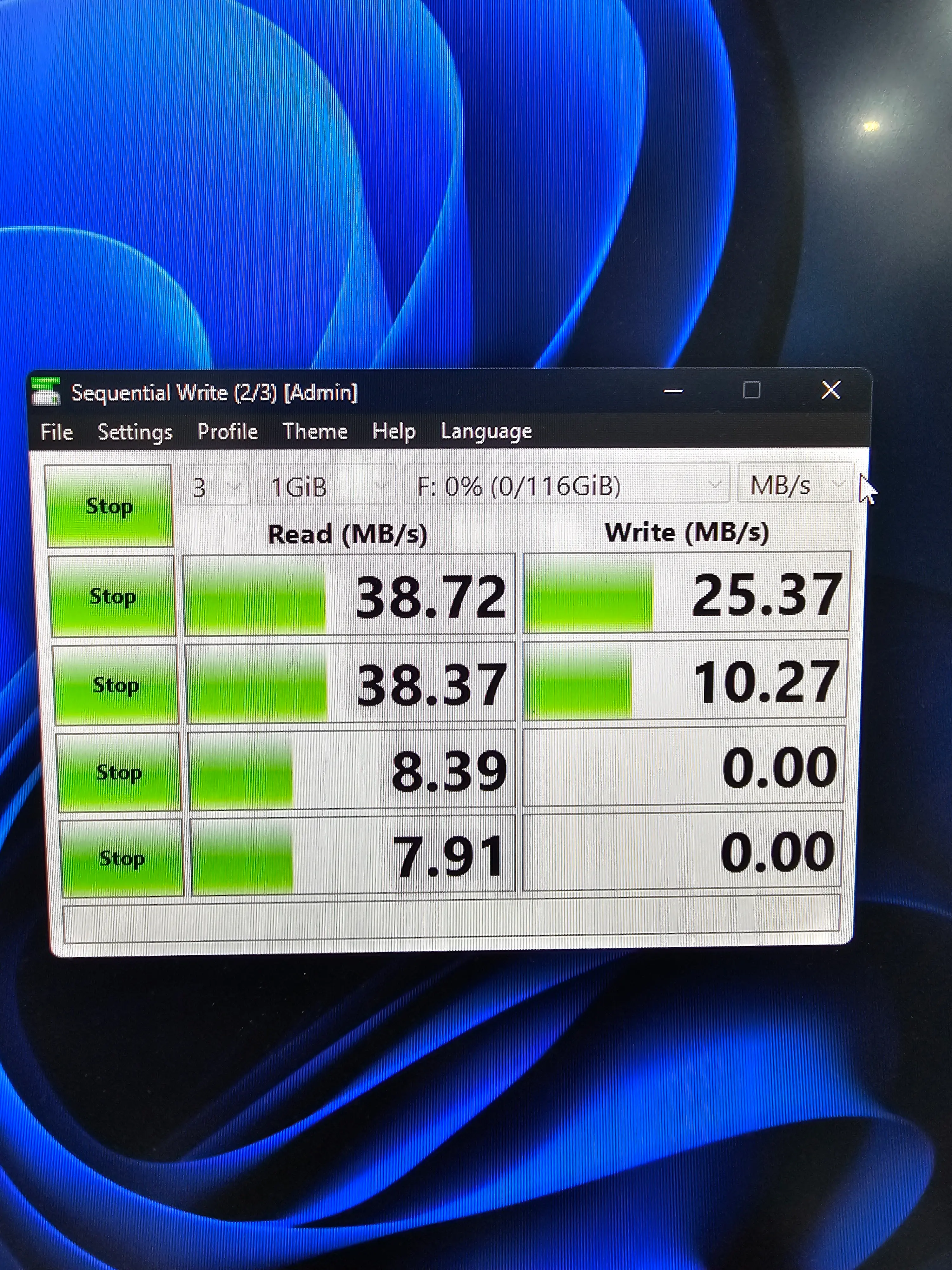Click the CrystalDiskMark app icon in title bar
952x1270 pixels.
click(45, 391)
